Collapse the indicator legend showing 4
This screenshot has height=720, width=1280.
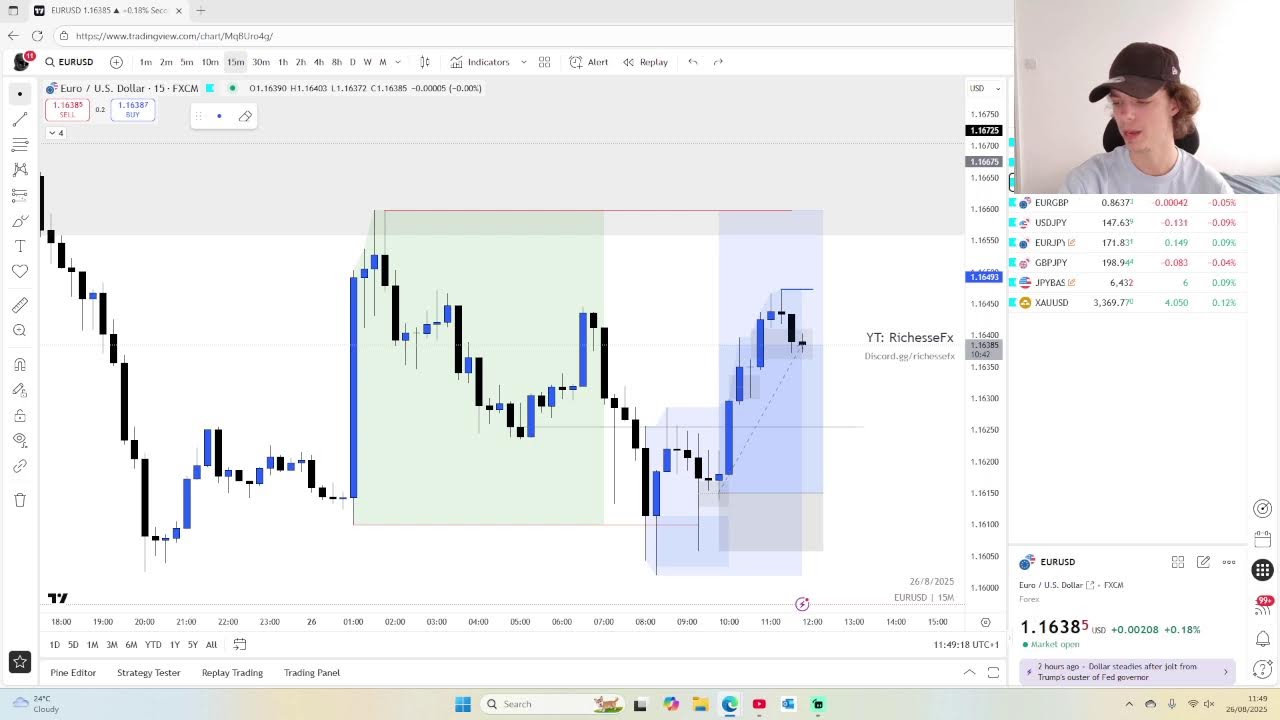56,133
